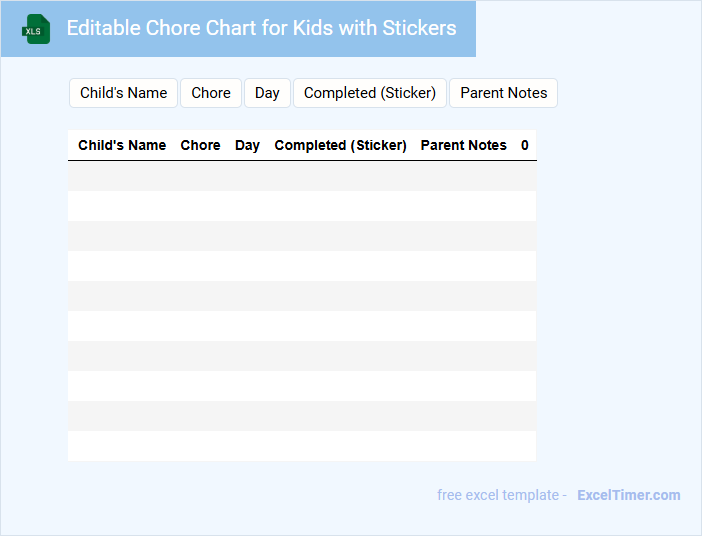The image size is (702, 536).
Task: Click the Completed (Sticker) column header
Action: tap(340, 145)
